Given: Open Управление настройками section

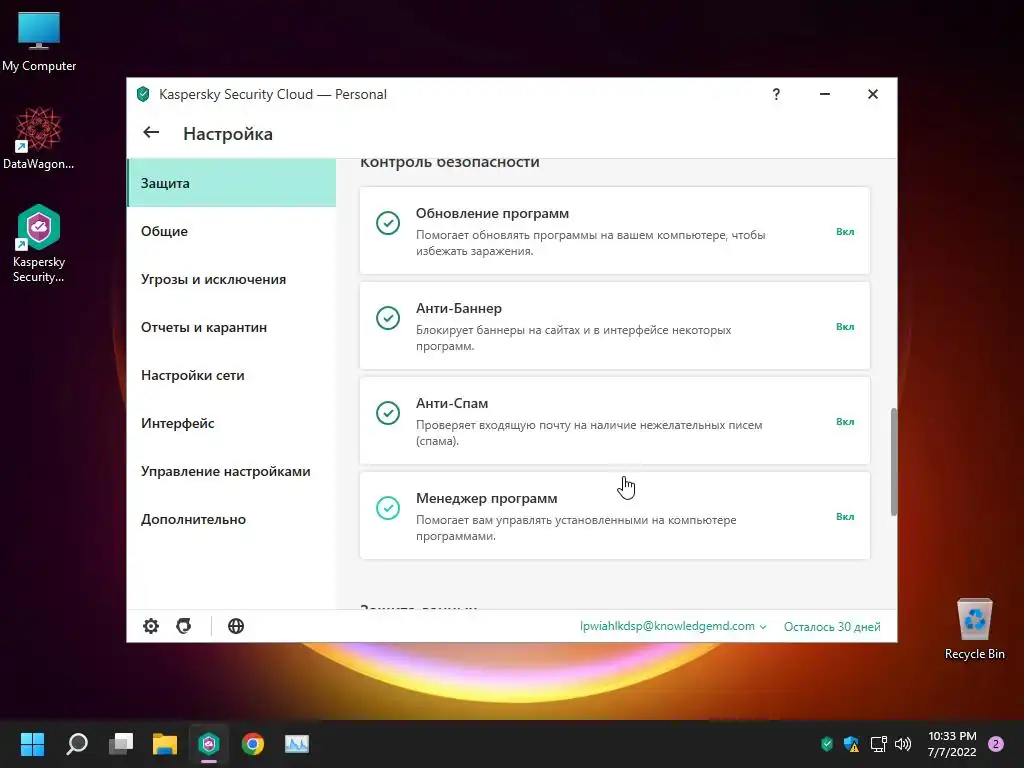Looking at the screenshot, I should [x=232, y=471].
